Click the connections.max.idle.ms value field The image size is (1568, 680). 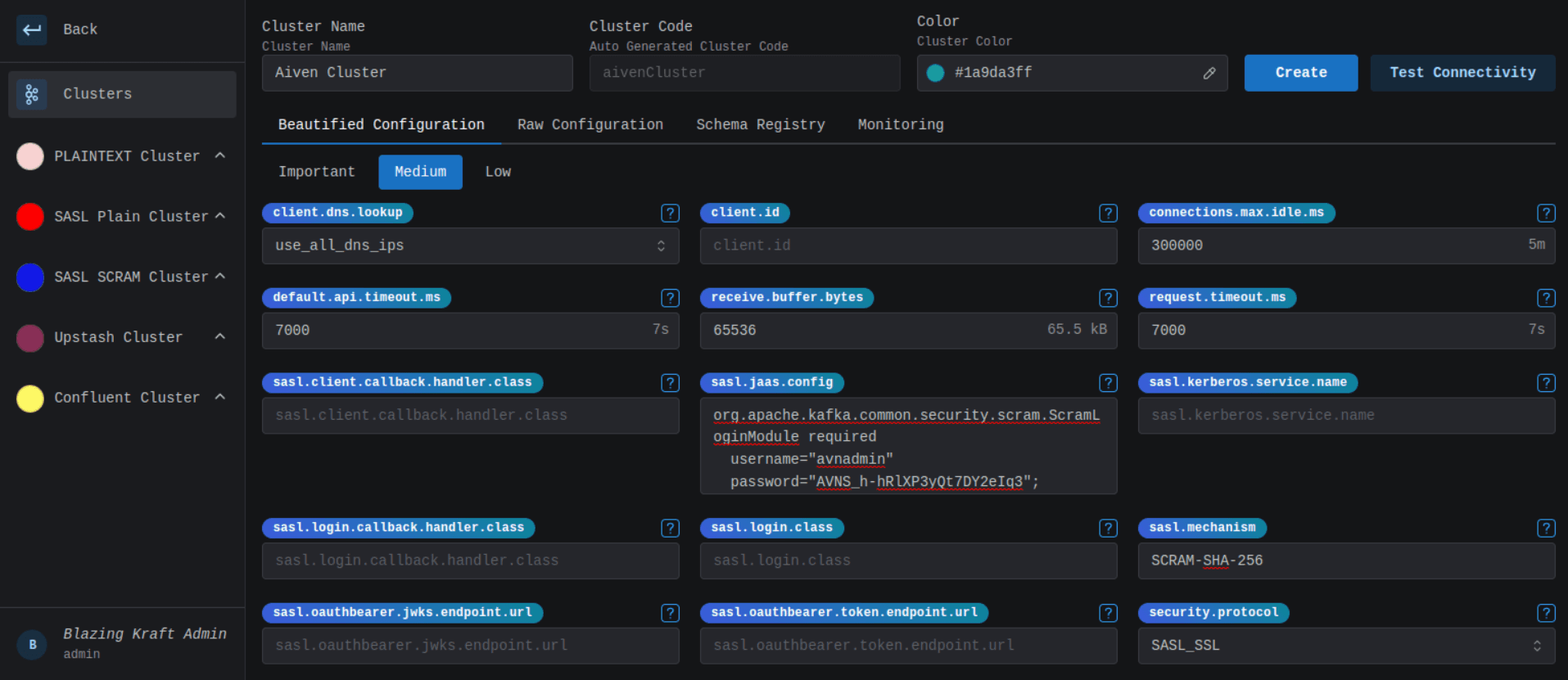pos(1347,245)
